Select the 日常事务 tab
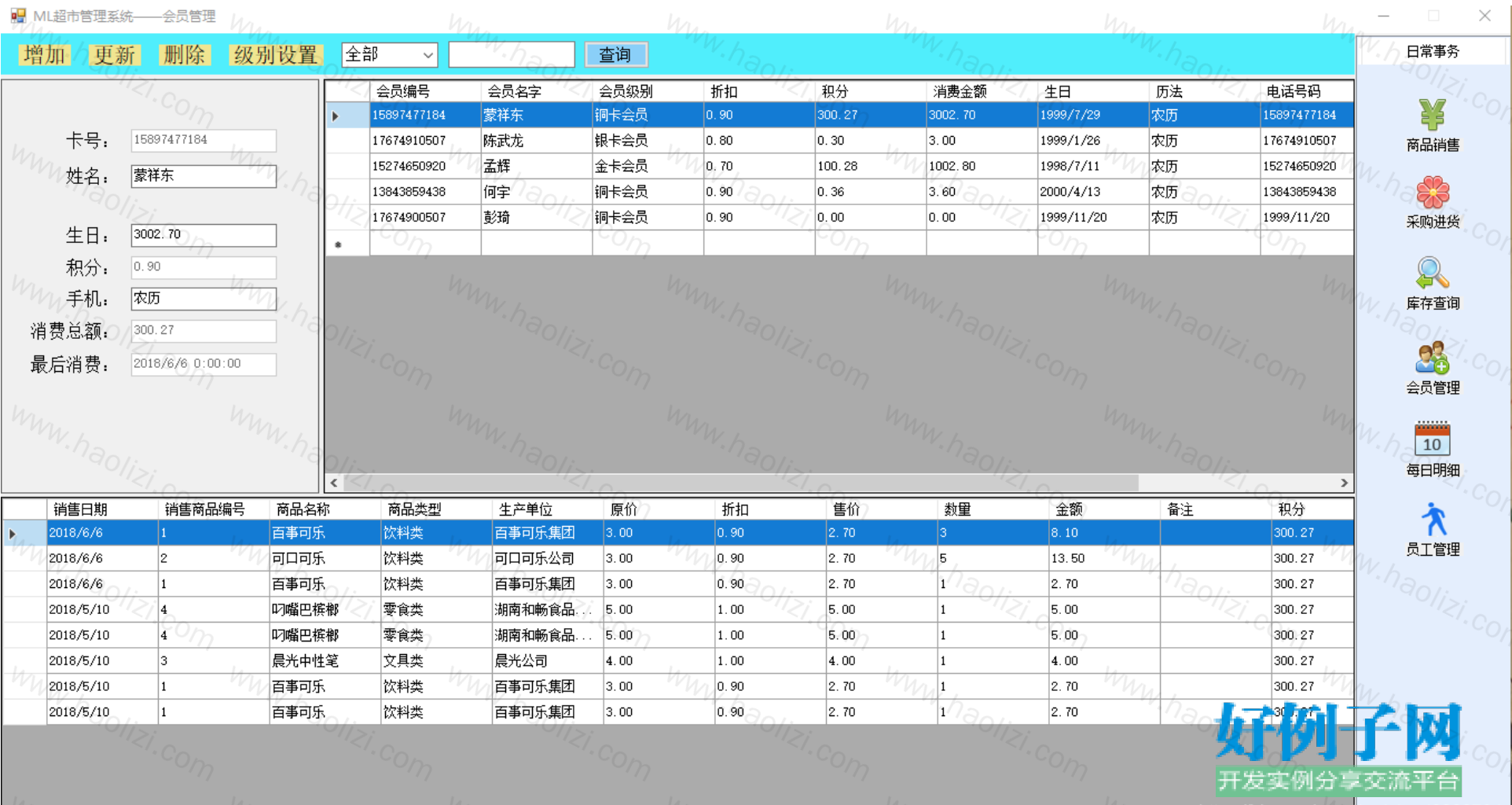 1432,52
